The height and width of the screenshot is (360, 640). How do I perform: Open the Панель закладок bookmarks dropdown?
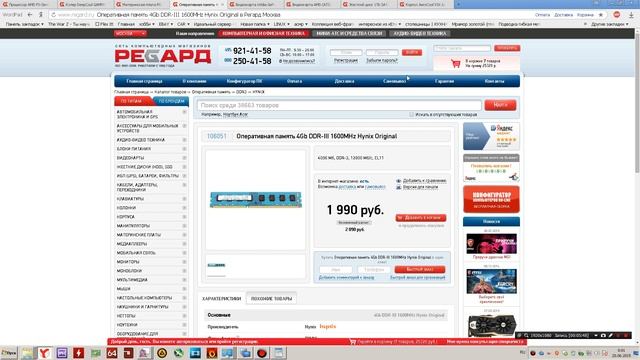tap(24, 24)
